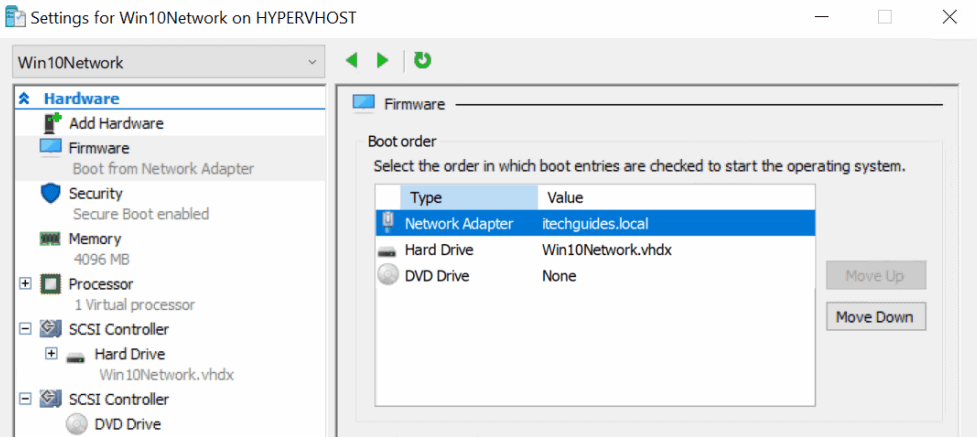Click the Move Up button
977x437 pixels.
pyautogui.click(x=875, y=276)
